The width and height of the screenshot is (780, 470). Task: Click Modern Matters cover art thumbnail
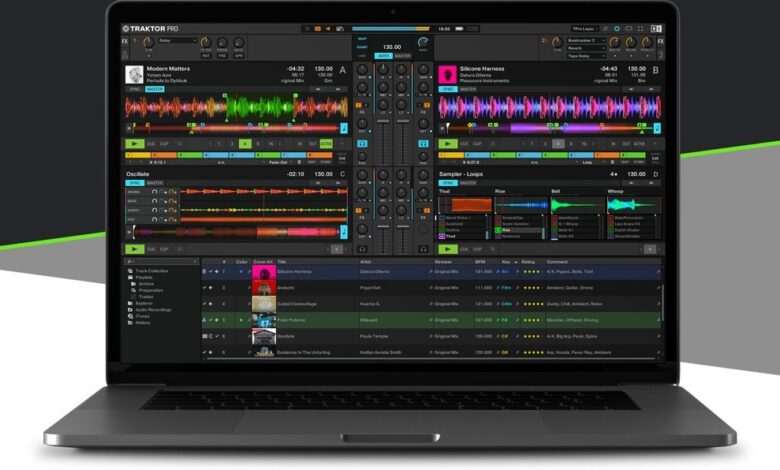[x=134, y=75]
